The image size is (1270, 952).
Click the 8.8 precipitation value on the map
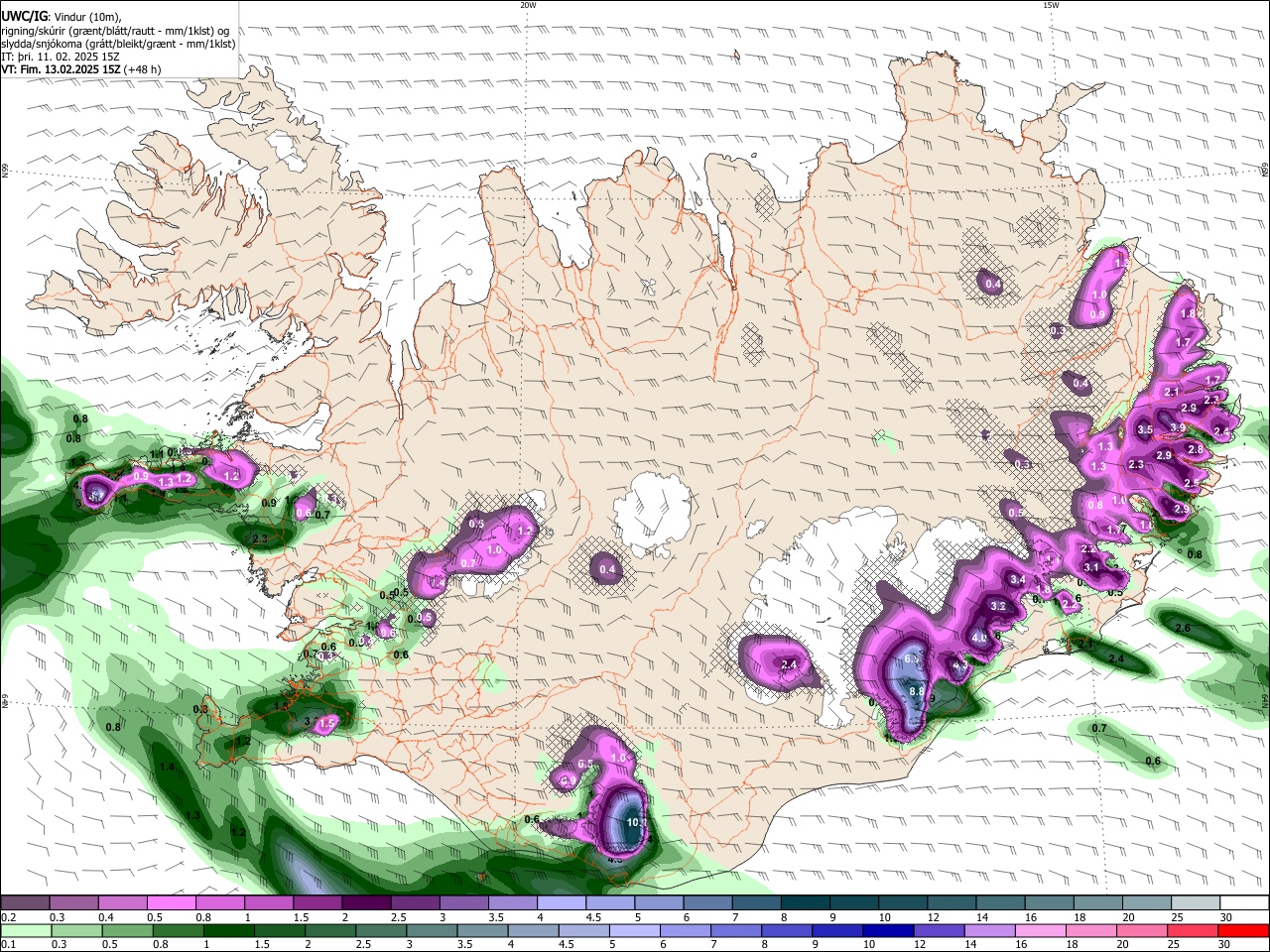(x=917, y=691)
